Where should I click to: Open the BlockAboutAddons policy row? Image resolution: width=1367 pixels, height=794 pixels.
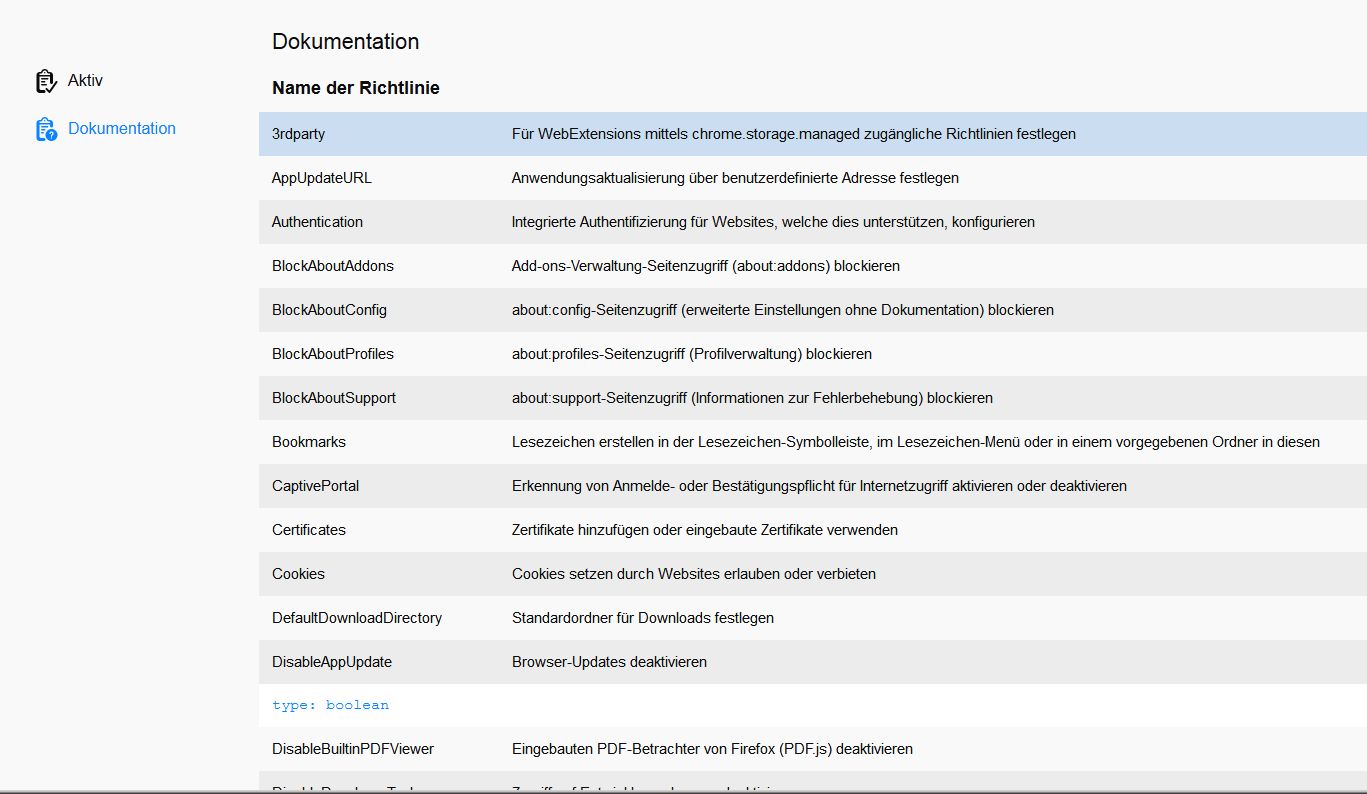[x=333, y=266]
